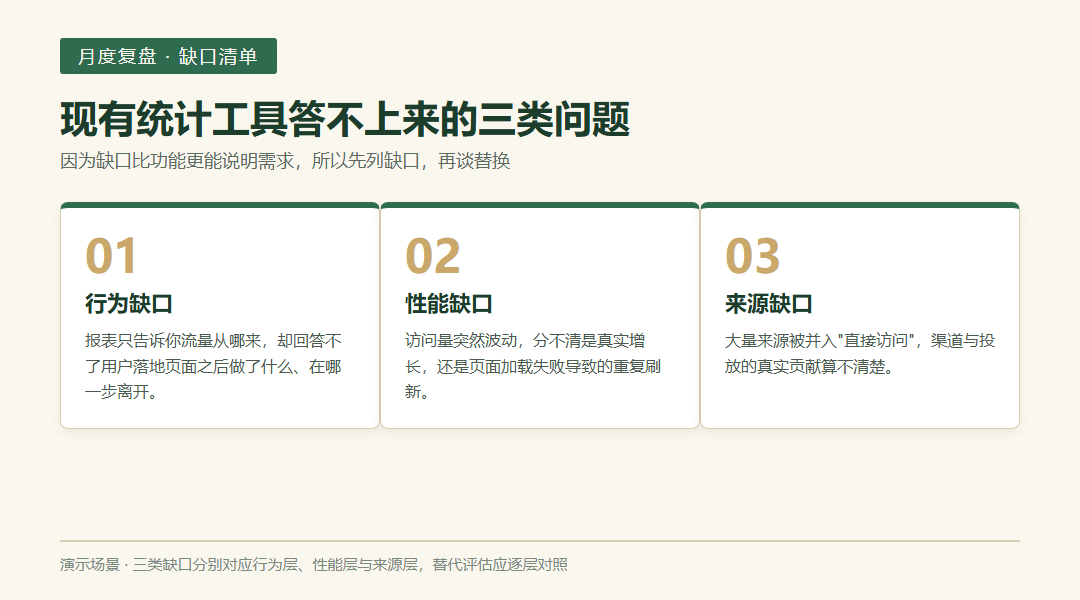The image size is (1080, 600).
Task: Click the number 01 on first card
Action: click(x=111, y=256)
